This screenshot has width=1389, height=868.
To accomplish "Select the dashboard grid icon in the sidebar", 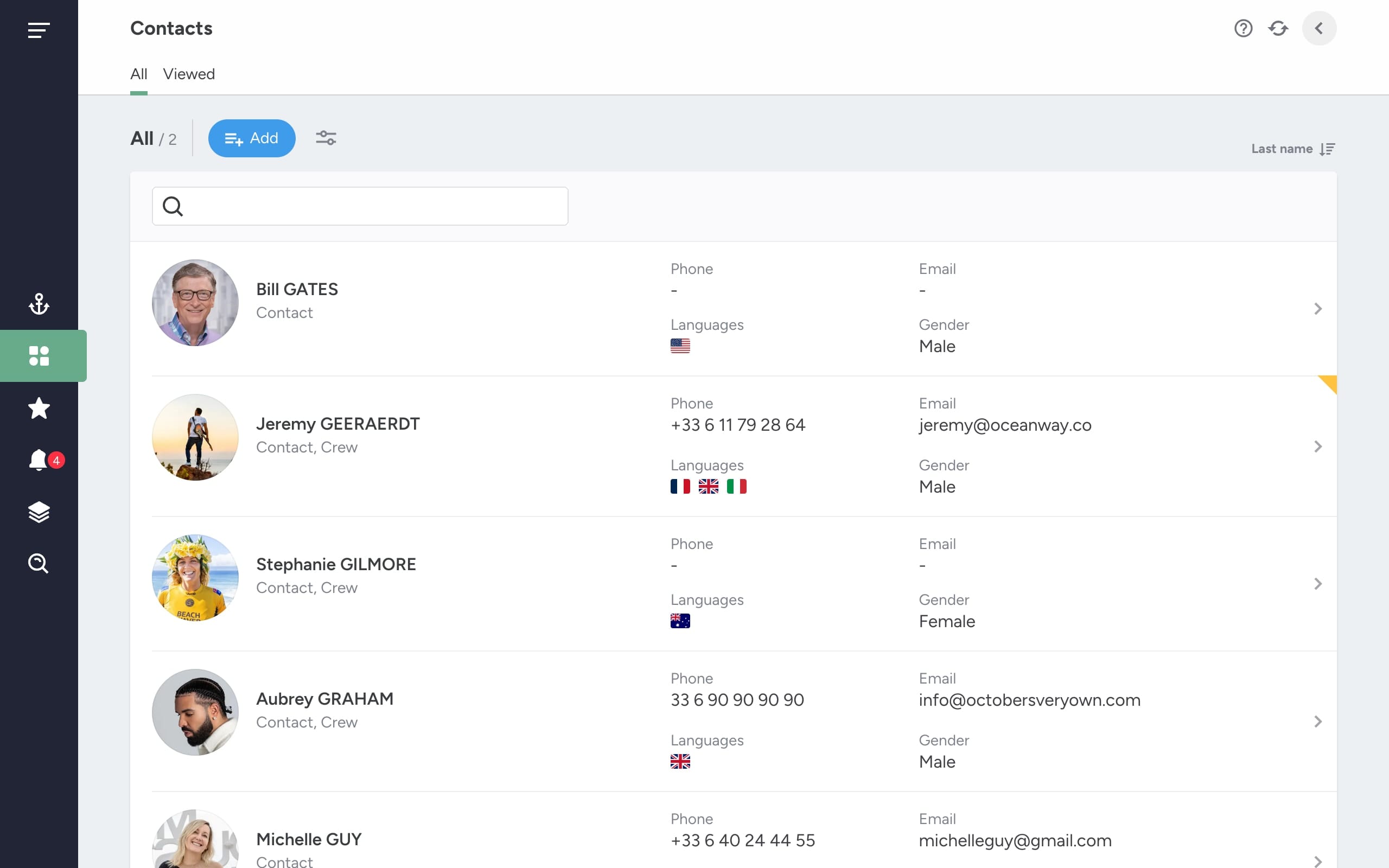I will 39,356.
